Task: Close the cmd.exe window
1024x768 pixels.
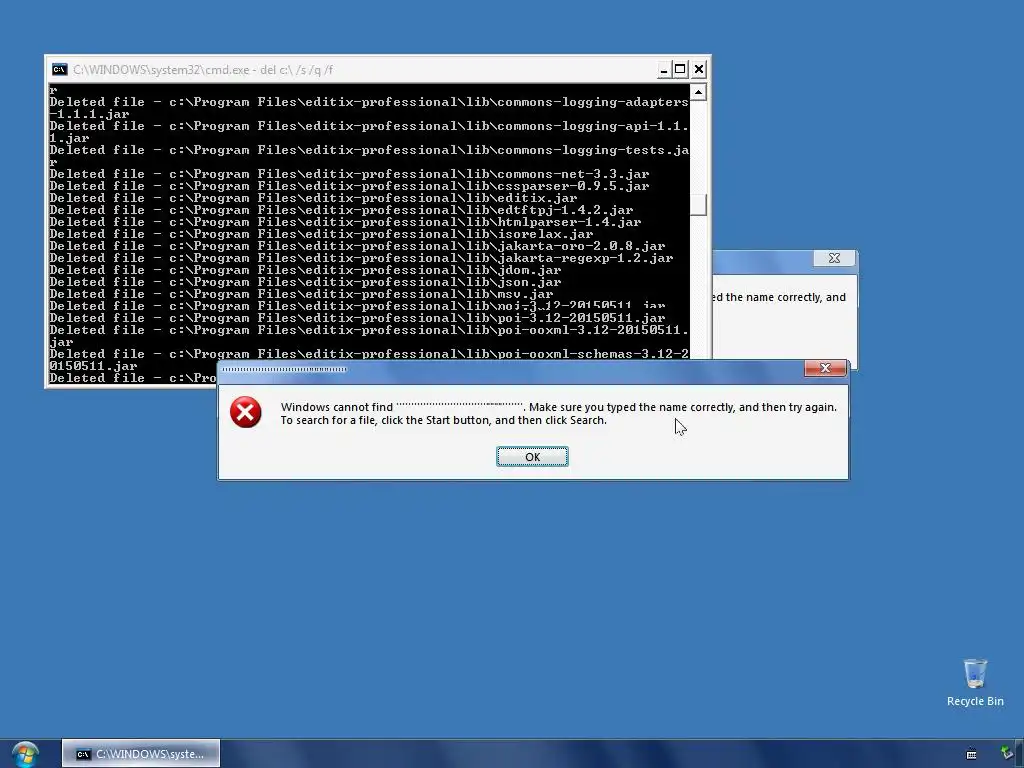Action: (699, 69)
